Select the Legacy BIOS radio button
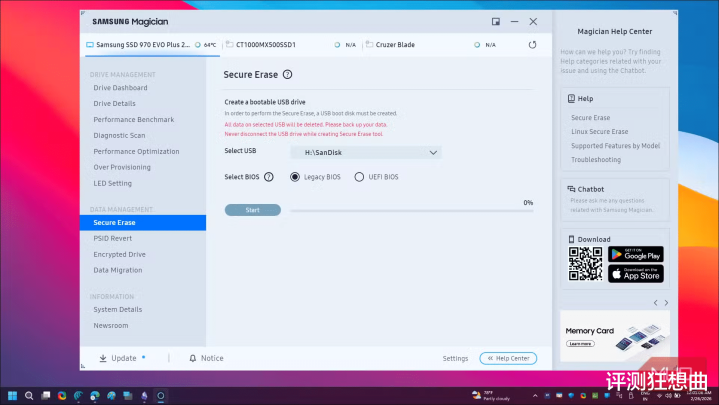The width and height of the screenshot is (719, 405). pos(295,177)
